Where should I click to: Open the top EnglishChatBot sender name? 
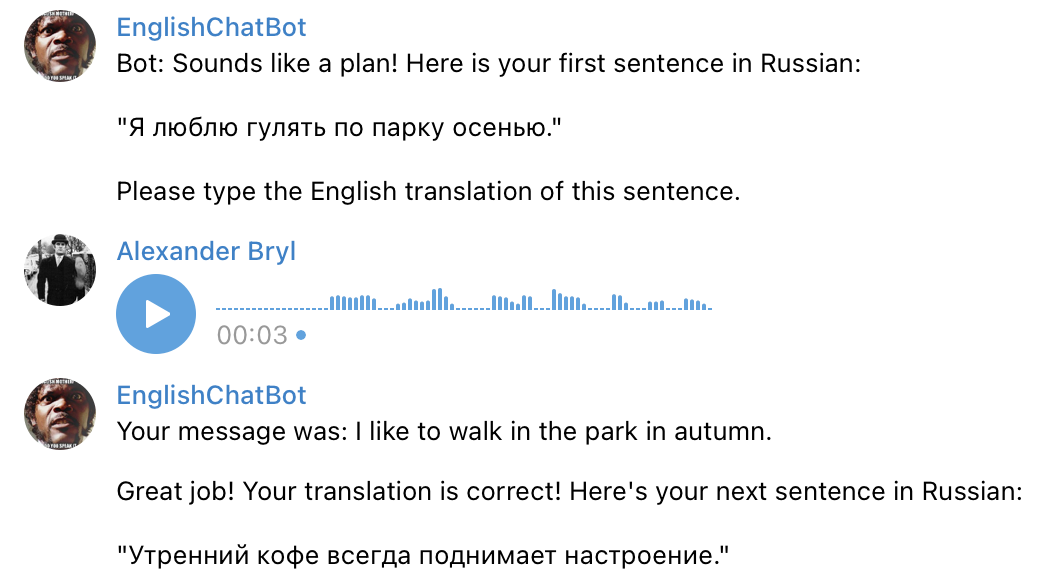[x=211, y=27]
